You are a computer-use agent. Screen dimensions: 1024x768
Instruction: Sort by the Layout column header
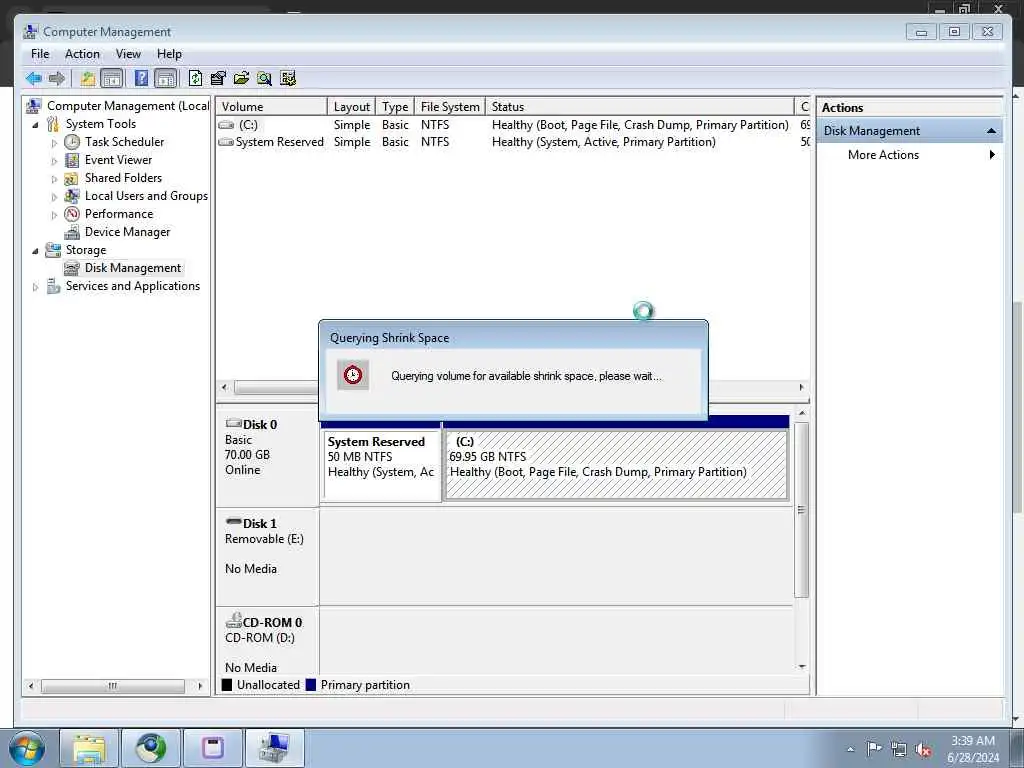(351, 106)
